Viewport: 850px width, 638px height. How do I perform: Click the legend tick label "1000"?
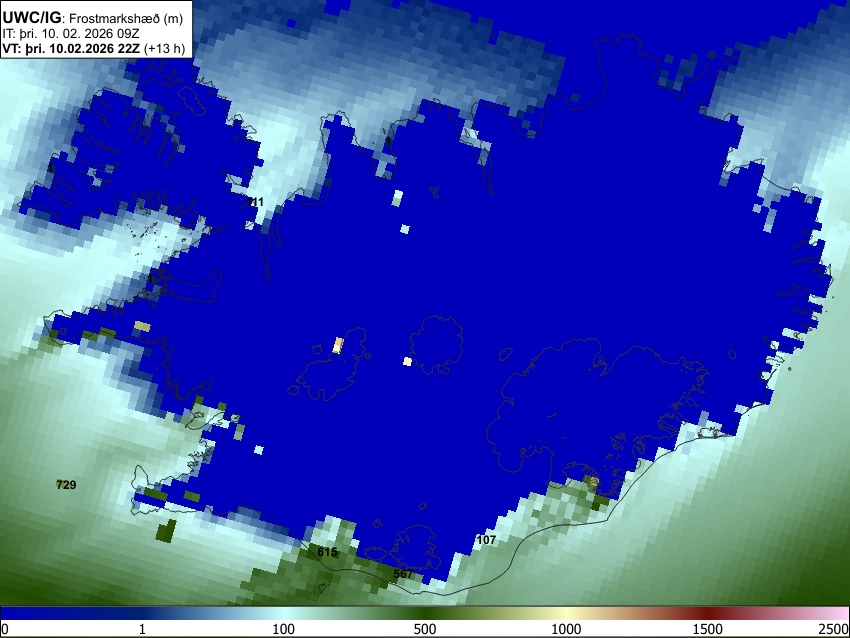566,629
